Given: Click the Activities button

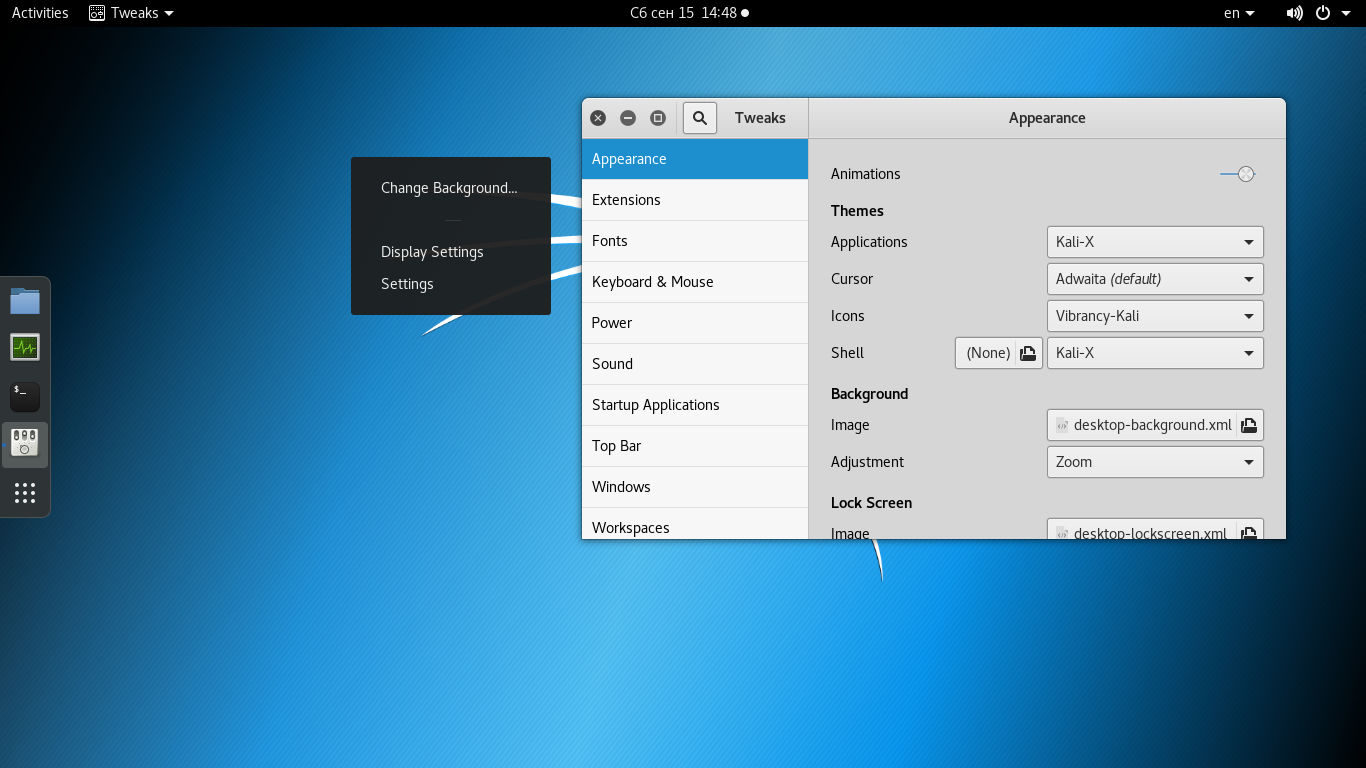Looking at the screenshot, I should [x=40, y=13].
